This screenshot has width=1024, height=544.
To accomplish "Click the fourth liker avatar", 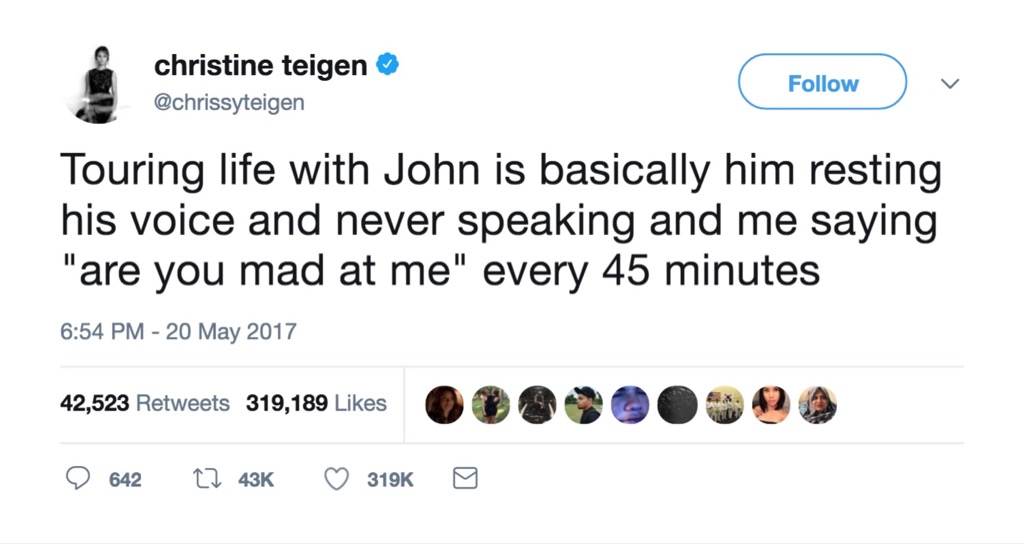I will coord(584,405).
